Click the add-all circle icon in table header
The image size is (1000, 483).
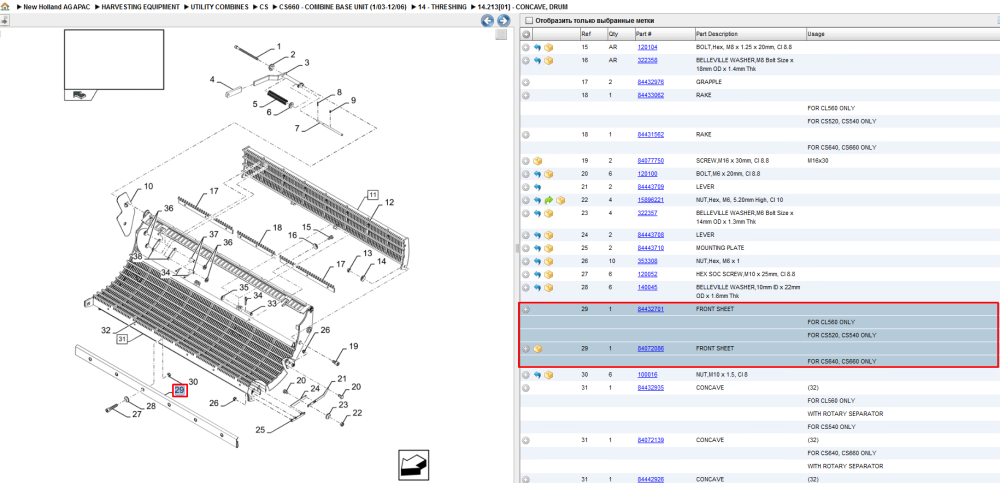(x=526, y=34)
